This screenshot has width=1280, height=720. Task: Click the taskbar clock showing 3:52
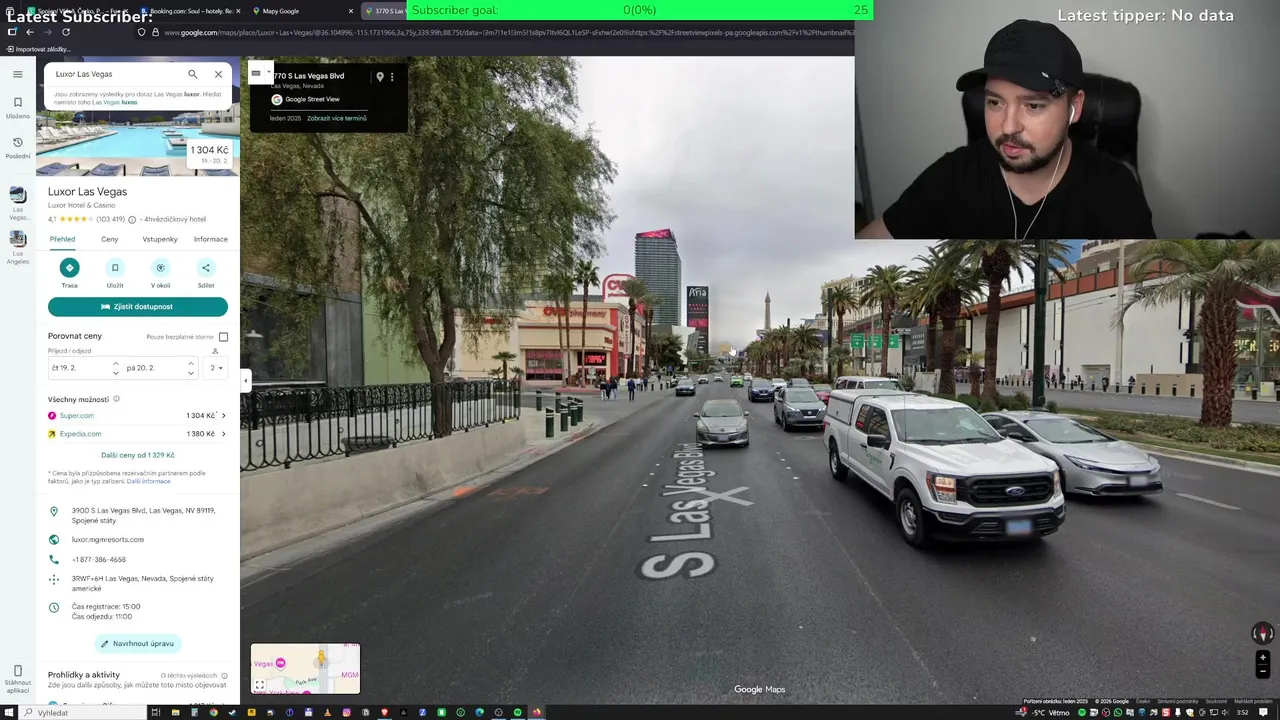click(x=1242, y=712)
